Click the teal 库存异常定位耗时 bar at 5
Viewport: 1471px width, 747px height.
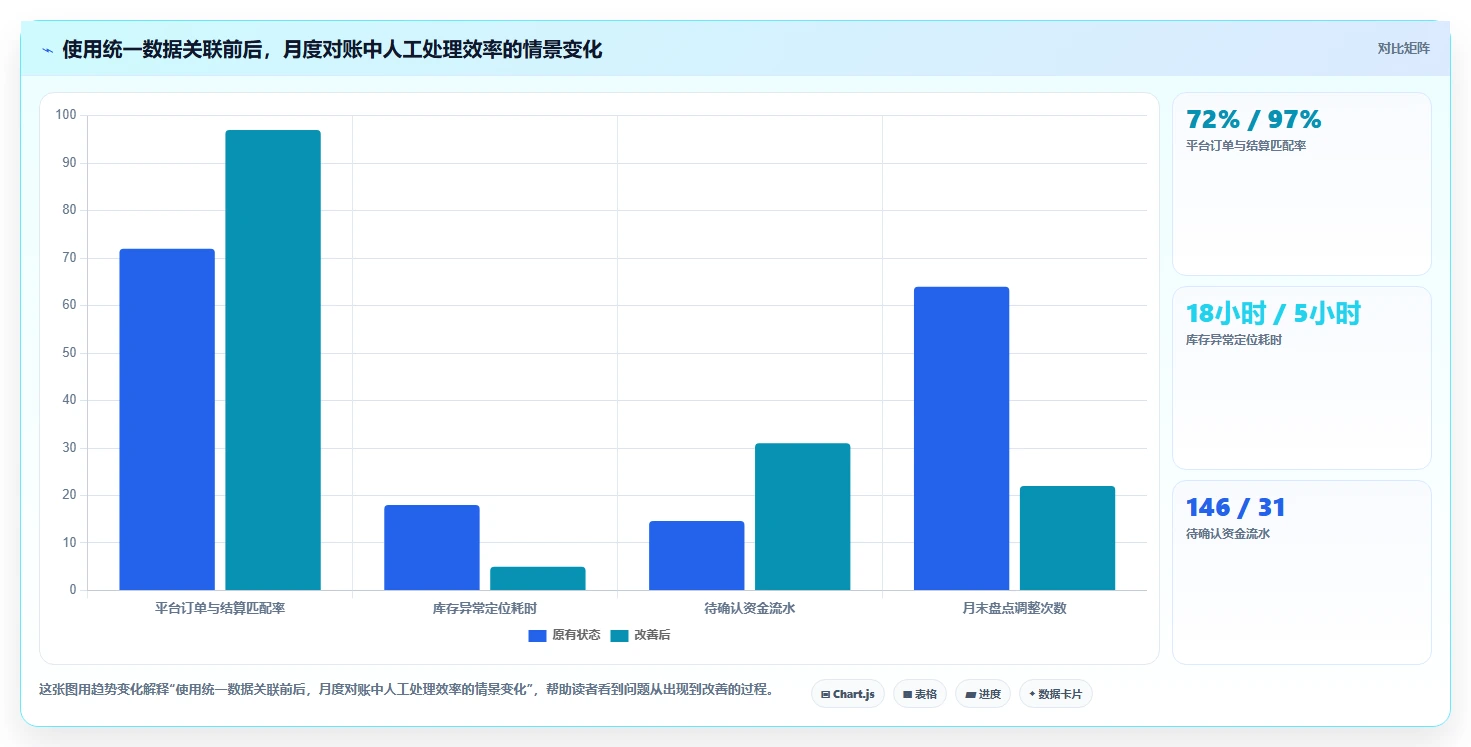pyautogui.click(x=538, y=578)
